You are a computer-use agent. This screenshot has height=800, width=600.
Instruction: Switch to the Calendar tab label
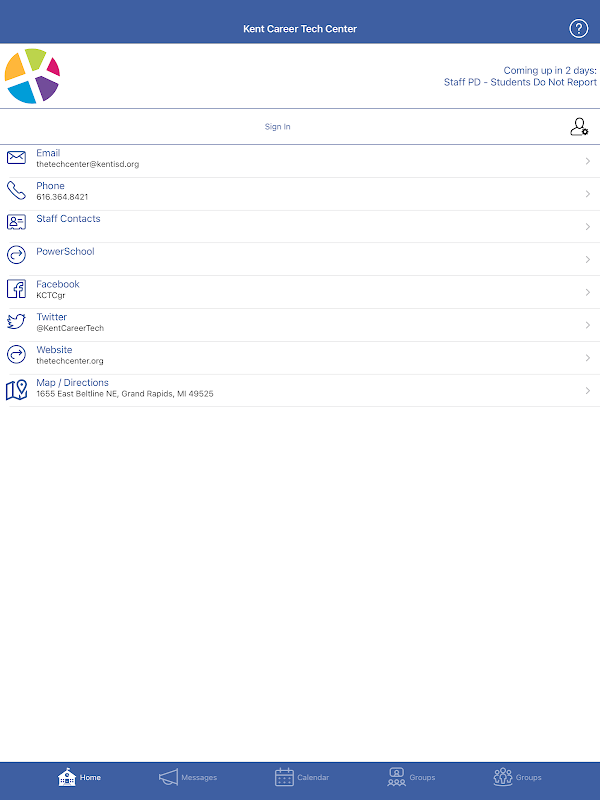tap(313, 778)
